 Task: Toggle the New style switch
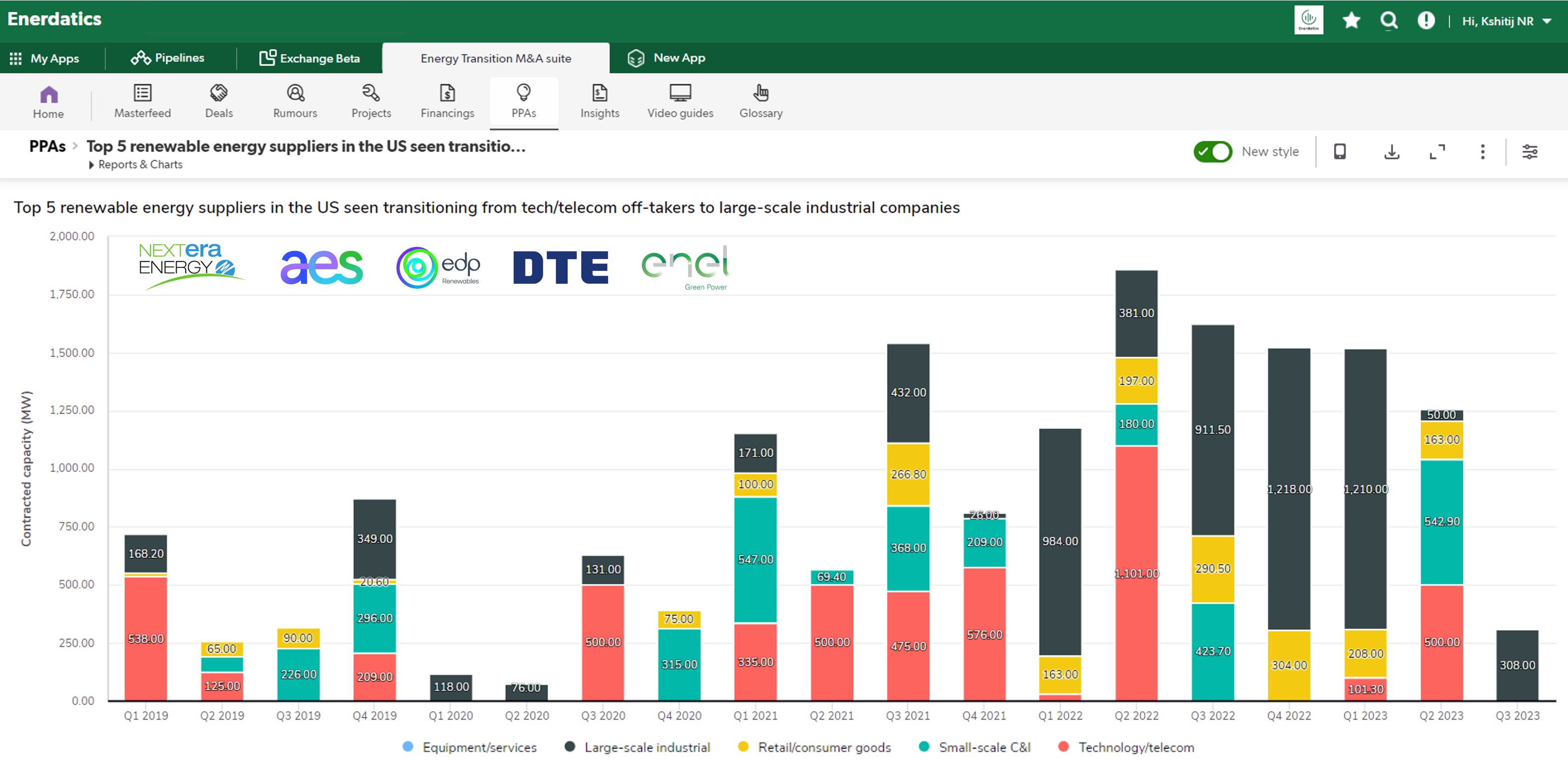click(1212, 152)
